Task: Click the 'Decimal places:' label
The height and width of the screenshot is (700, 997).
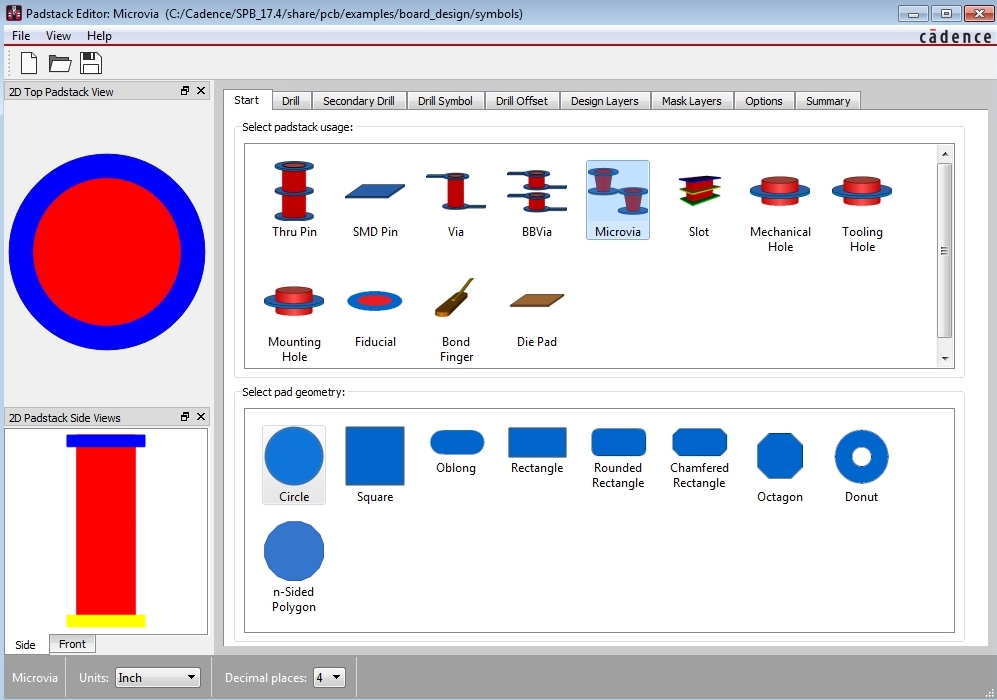Action: point(266,678)
